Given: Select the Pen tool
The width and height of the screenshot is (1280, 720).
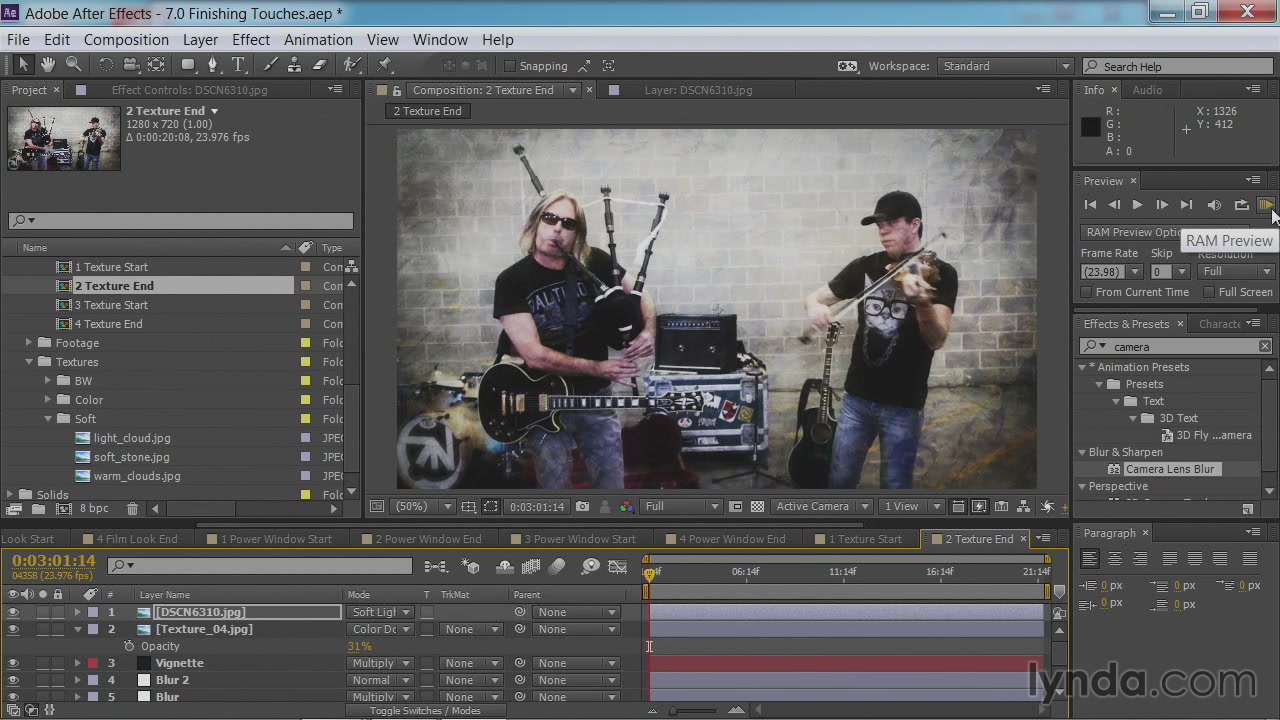Looking at the screenshot, I should coord(212,65).
